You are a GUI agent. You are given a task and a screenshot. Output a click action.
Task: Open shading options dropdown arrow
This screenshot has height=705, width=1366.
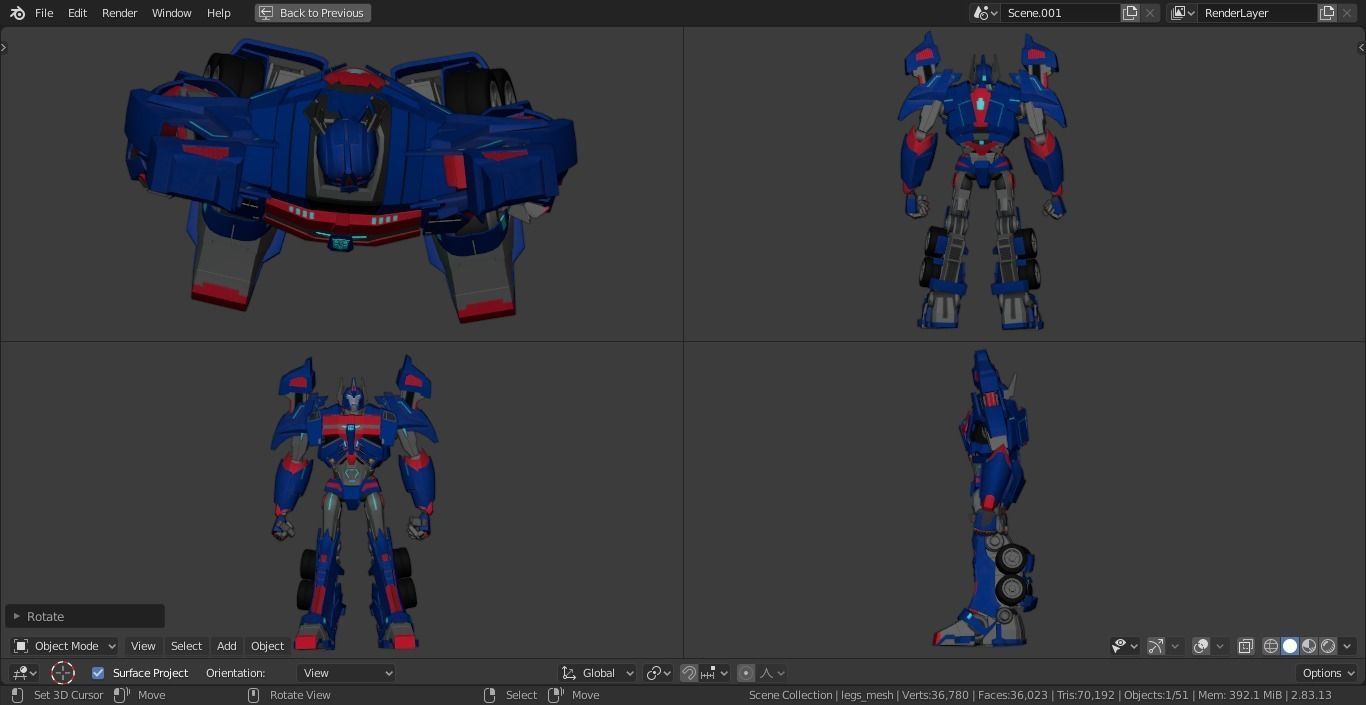[1347, 646]
